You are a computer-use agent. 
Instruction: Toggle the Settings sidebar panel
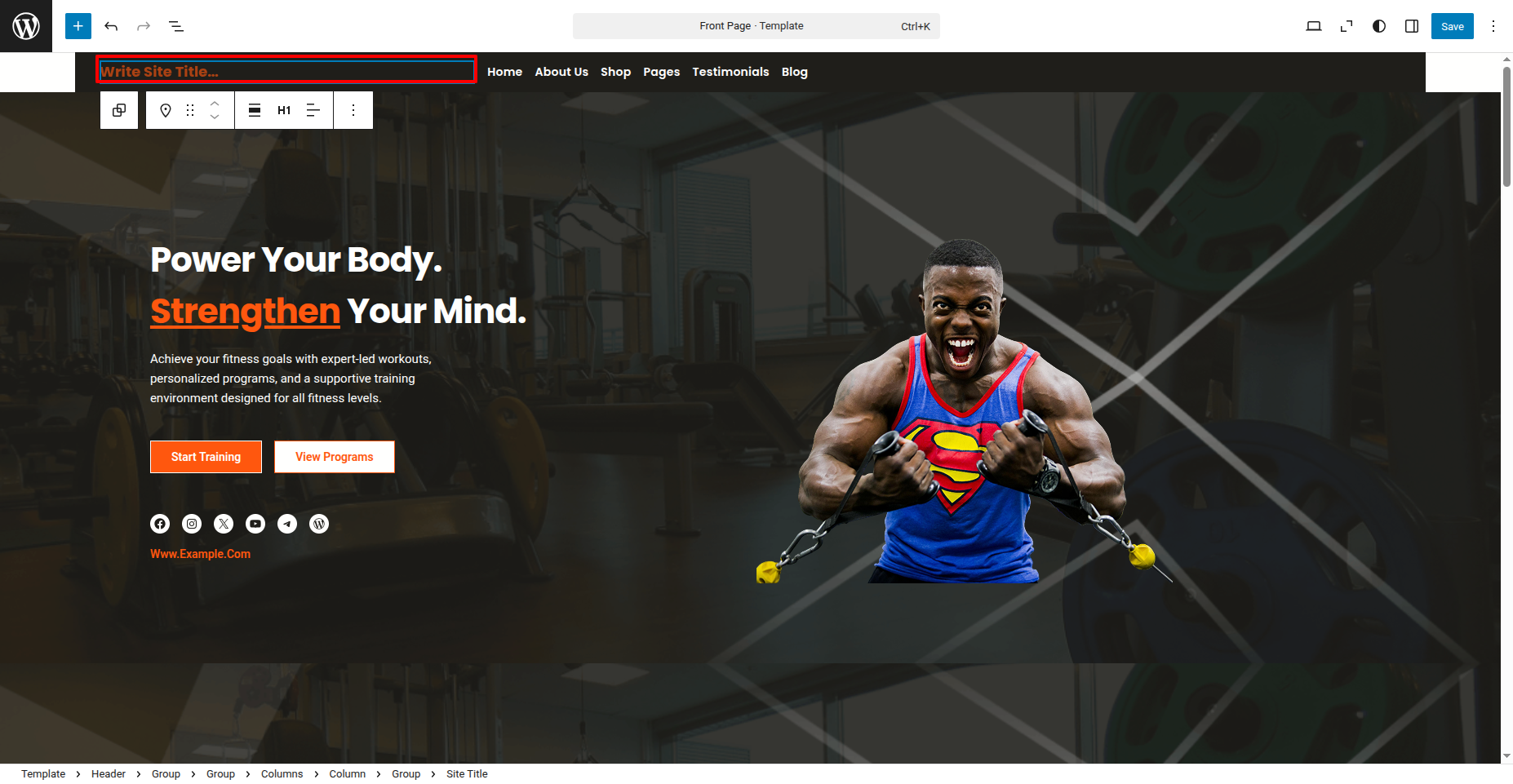(x=1412, y=26)
